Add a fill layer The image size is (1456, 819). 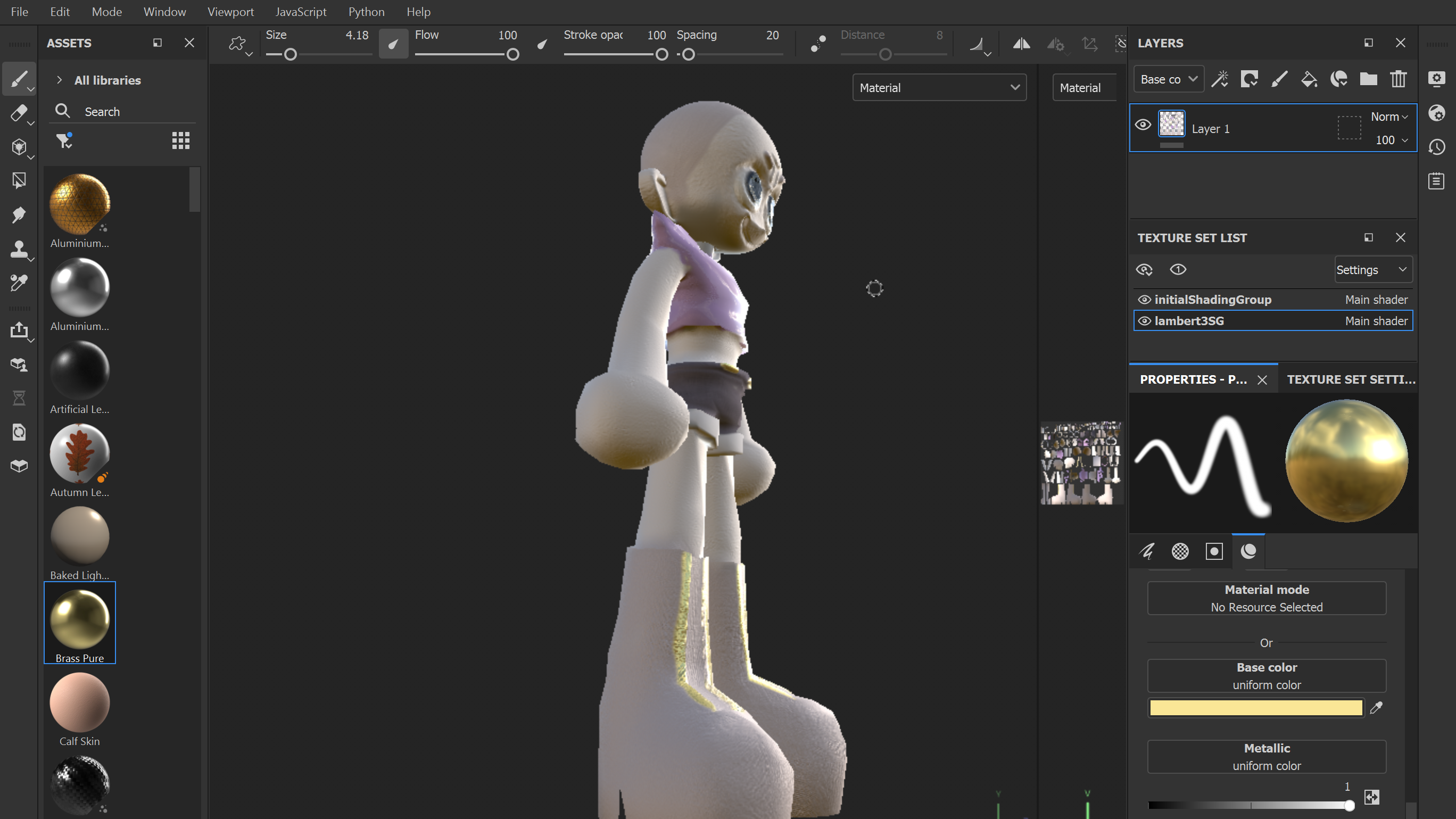point(1309,79)
